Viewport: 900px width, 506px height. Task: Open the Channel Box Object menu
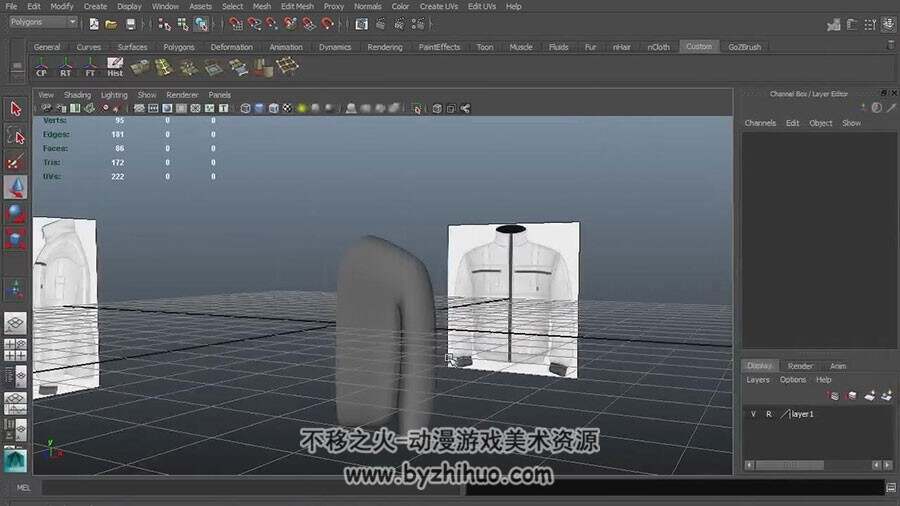(820, 123)
